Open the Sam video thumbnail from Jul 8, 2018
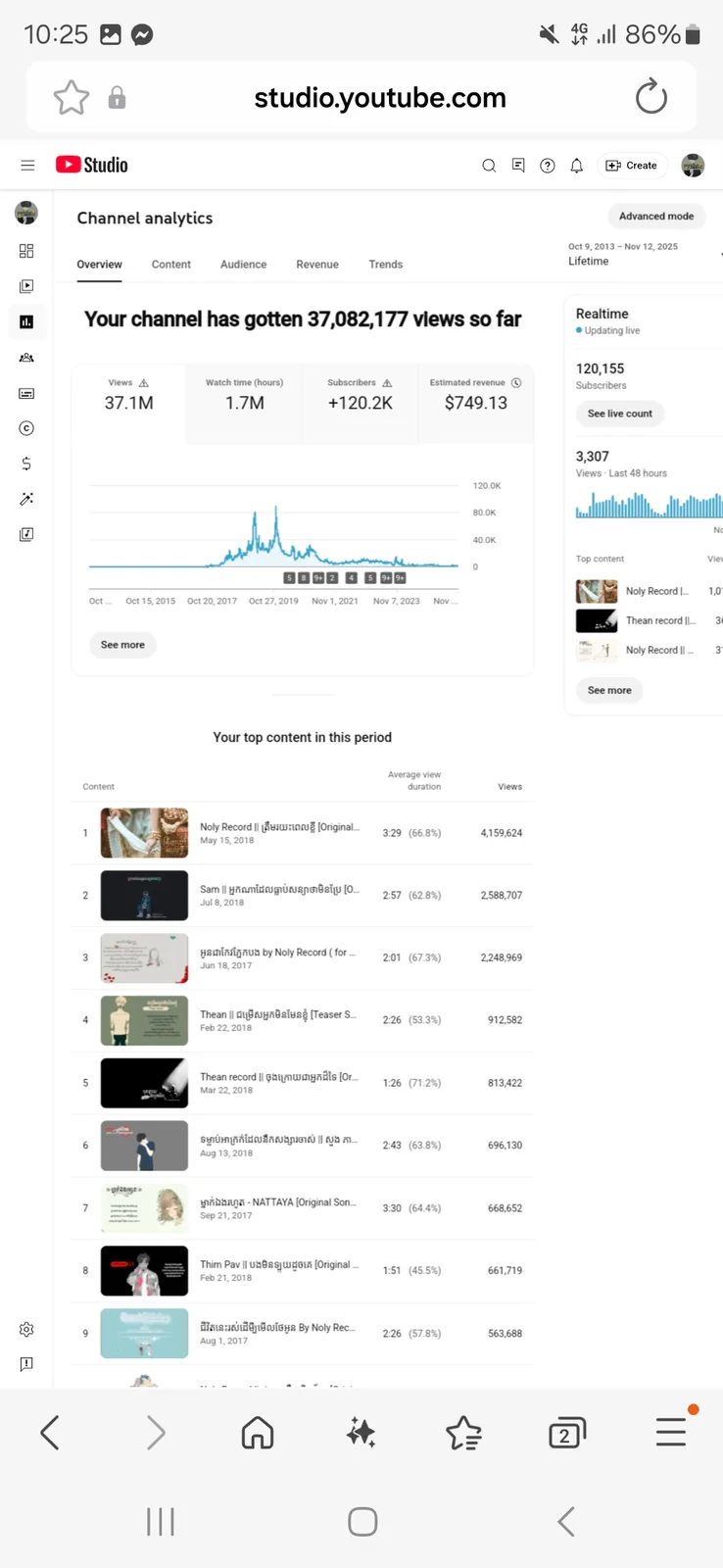The height and width of the screenshot is (1568, 723). [144, 895]
